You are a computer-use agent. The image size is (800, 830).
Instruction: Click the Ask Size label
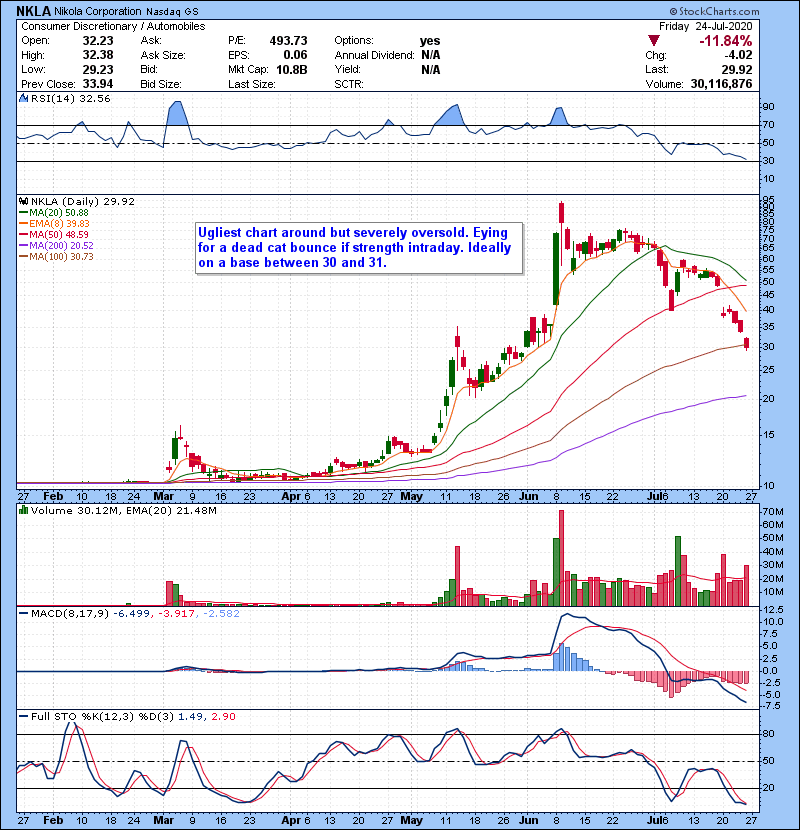point(163,55)
